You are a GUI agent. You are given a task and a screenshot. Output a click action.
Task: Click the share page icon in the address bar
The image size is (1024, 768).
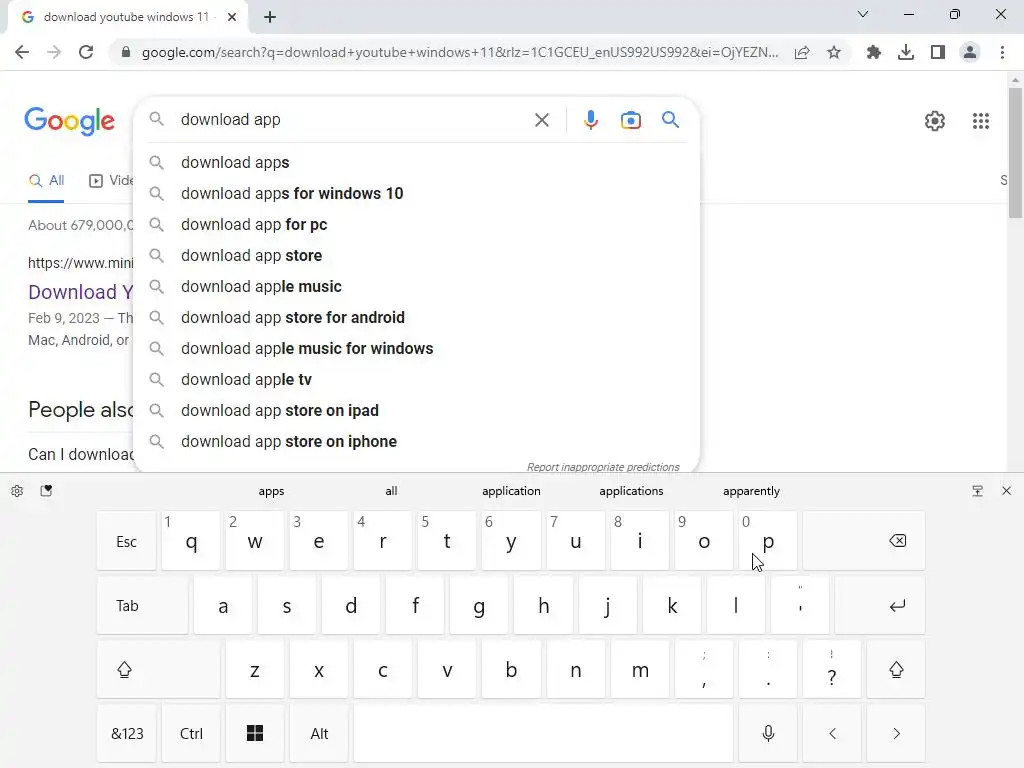(x=802, y=52)
